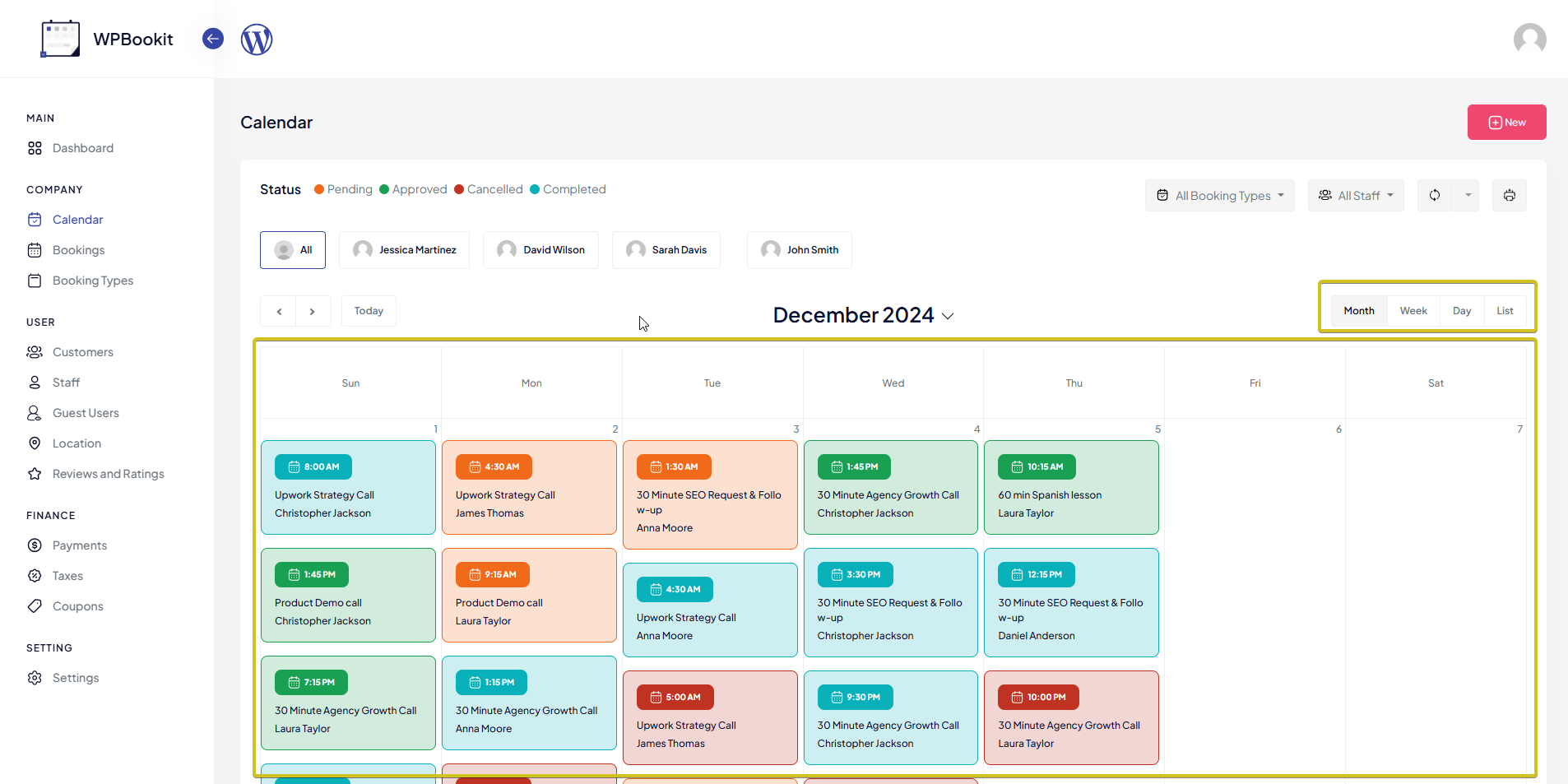Expand the All Staff dropdown
Viewport: 1568px width, 784px height.
coord(1356,196)
